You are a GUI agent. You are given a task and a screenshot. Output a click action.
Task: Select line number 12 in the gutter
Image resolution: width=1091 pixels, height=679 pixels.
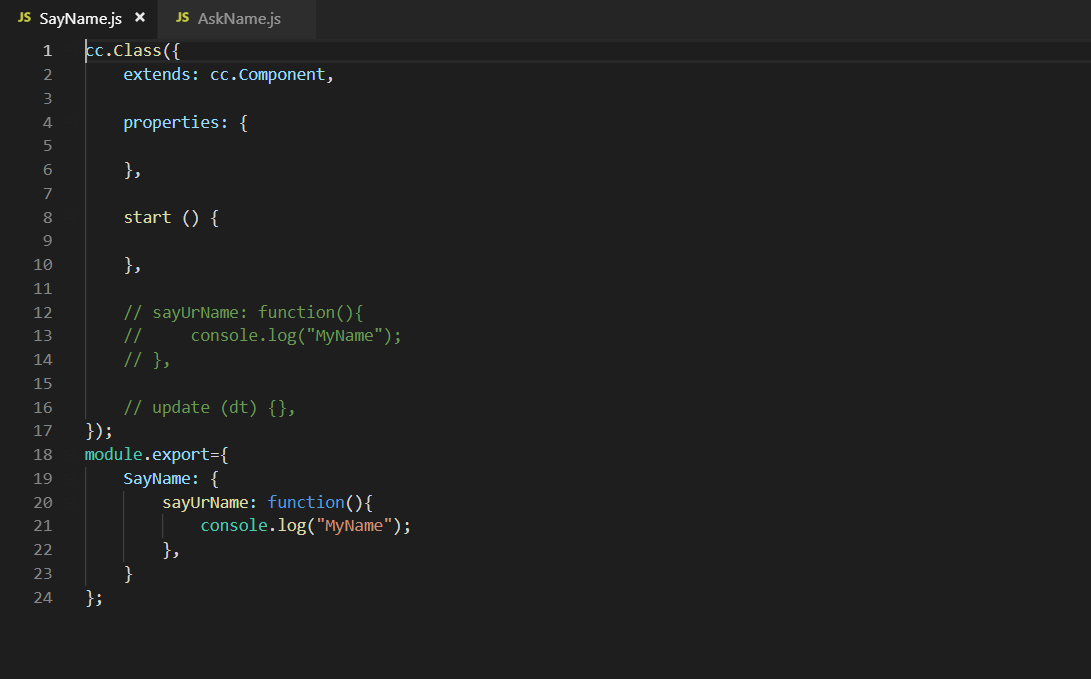click(42, 312)
